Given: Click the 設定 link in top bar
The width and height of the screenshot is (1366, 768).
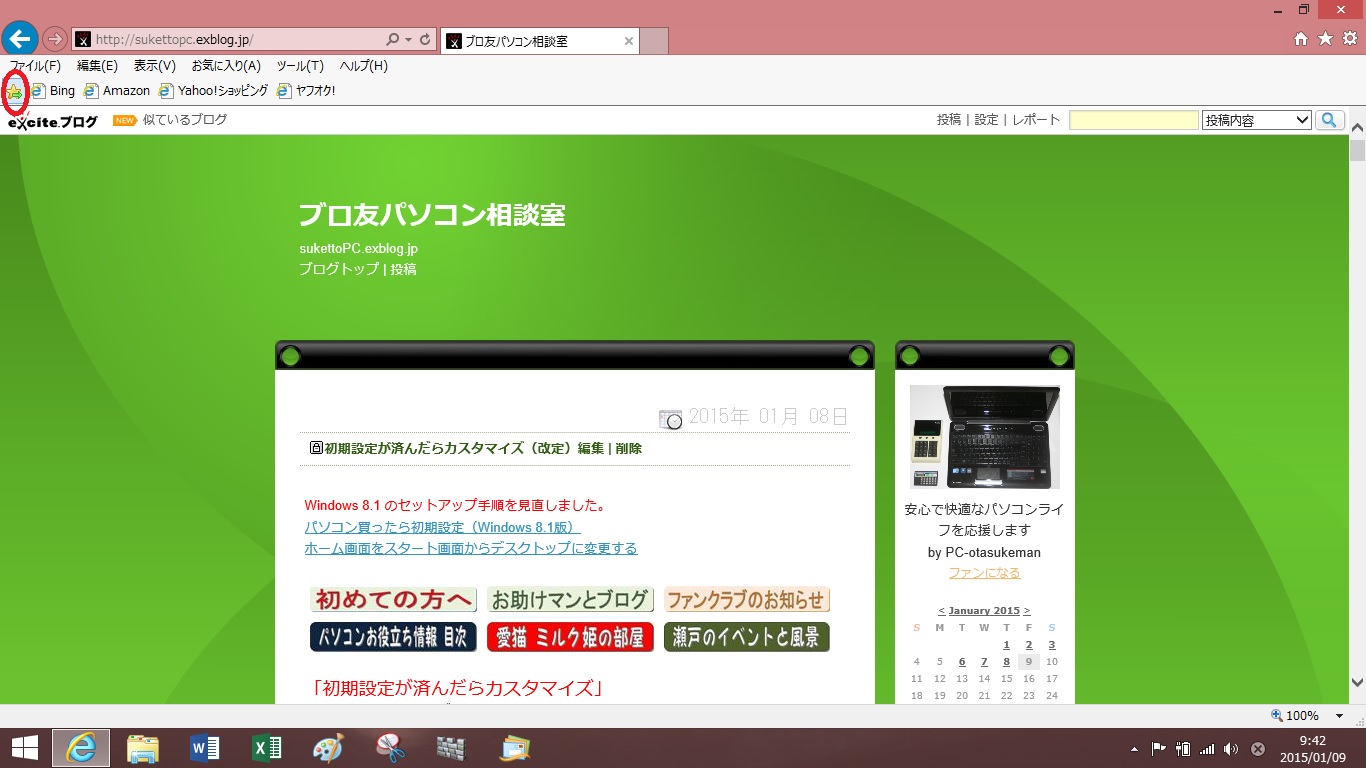Looking at the screenshot, I should tap(986, 120).
